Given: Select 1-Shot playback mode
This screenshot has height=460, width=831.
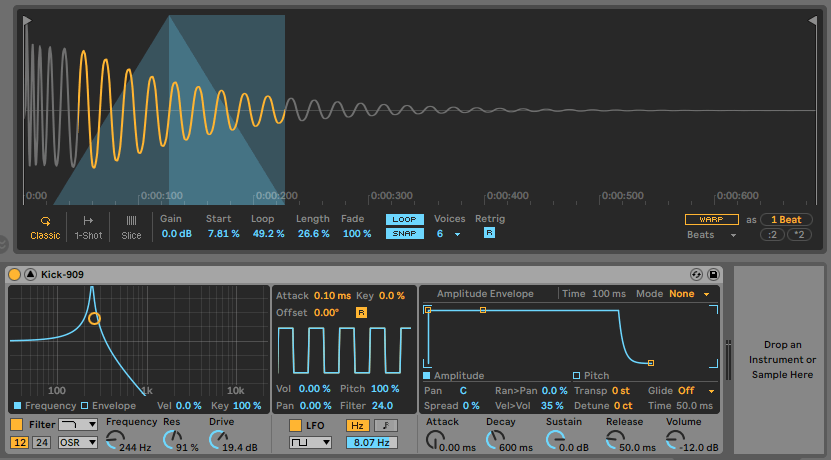Looking at the screenshot, I should 88,228.
